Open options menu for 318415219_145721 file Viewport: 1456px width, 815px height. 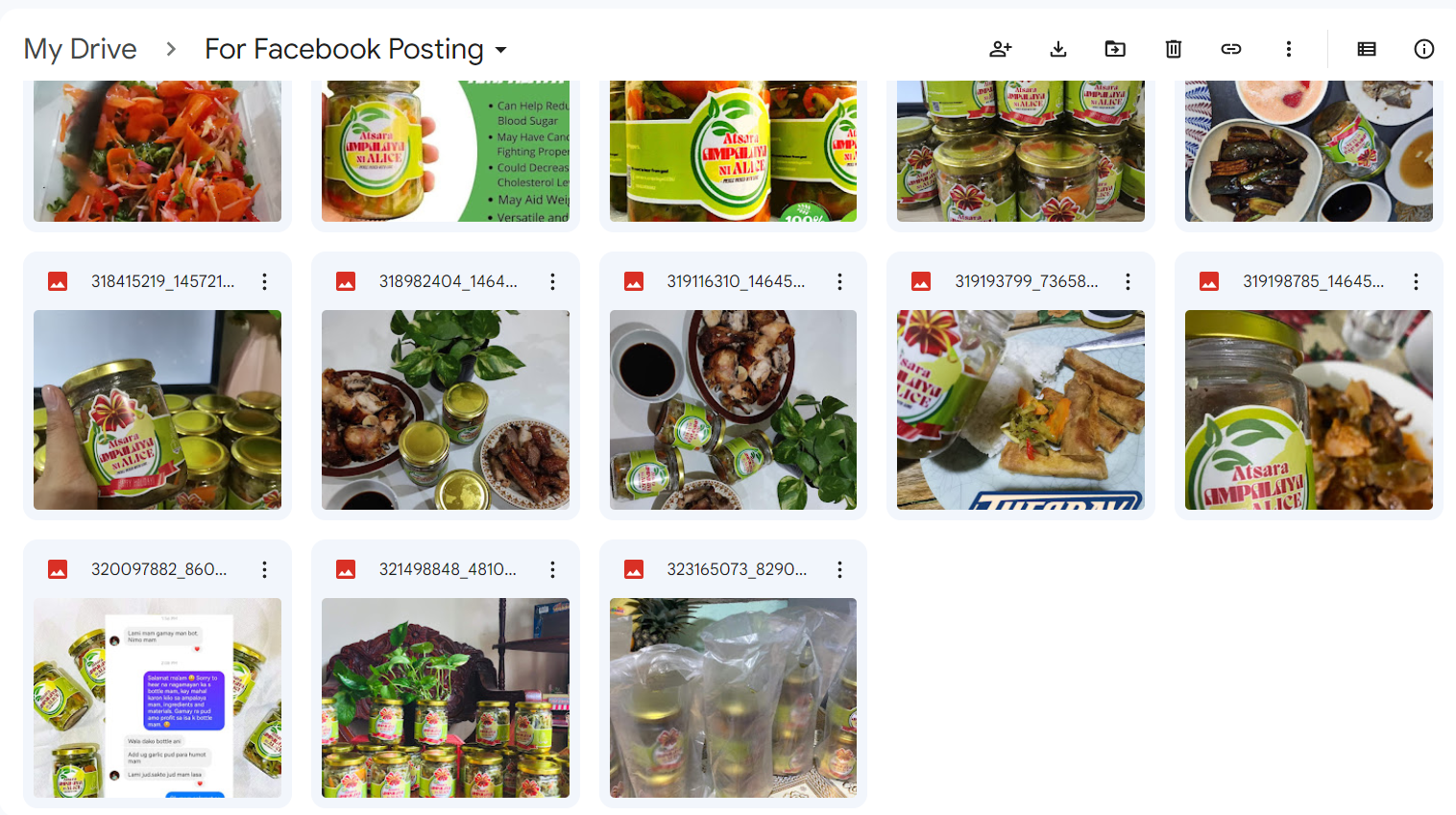pos(264,281)
